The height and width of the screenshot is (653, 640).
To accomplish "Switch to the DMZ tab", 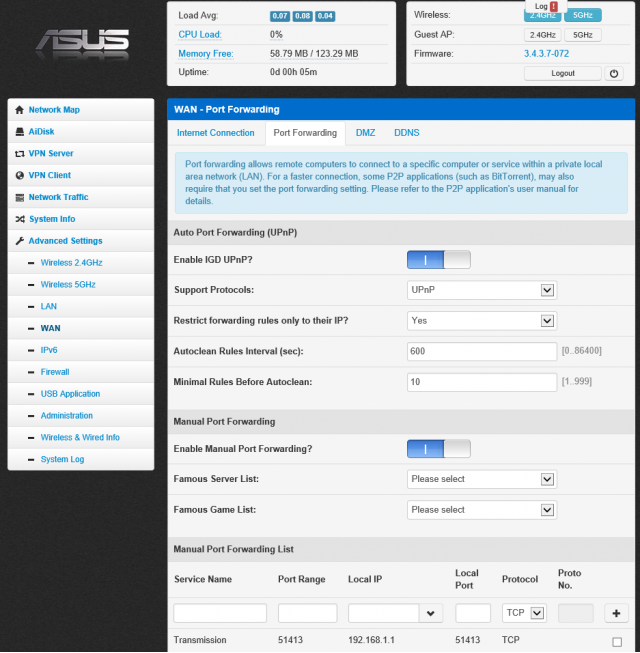I will pyautogui.click(x=365, y=133).
